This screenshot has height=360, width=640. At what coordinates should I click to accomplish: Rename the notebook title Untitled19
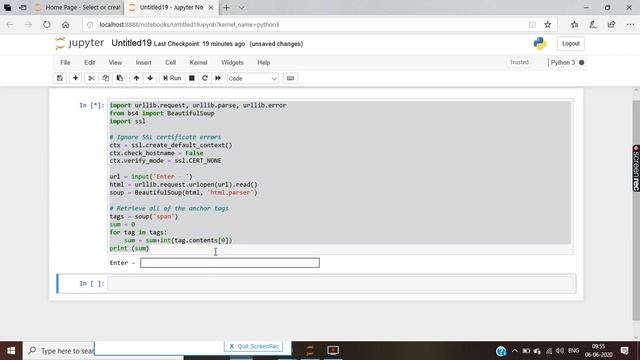pos(131,43)
